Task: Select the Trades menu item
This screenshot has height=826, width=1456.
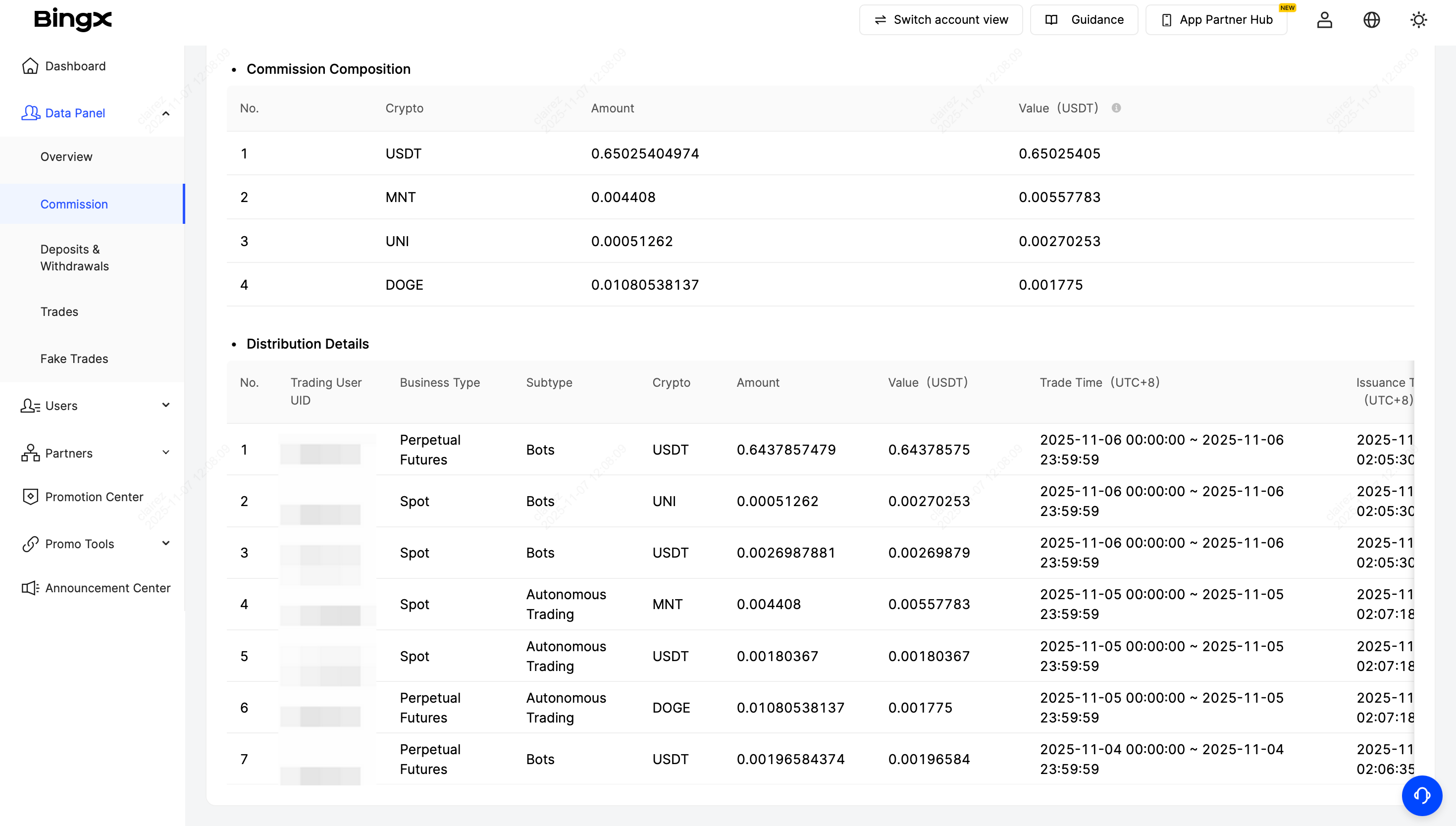Action: coord(59,311)
